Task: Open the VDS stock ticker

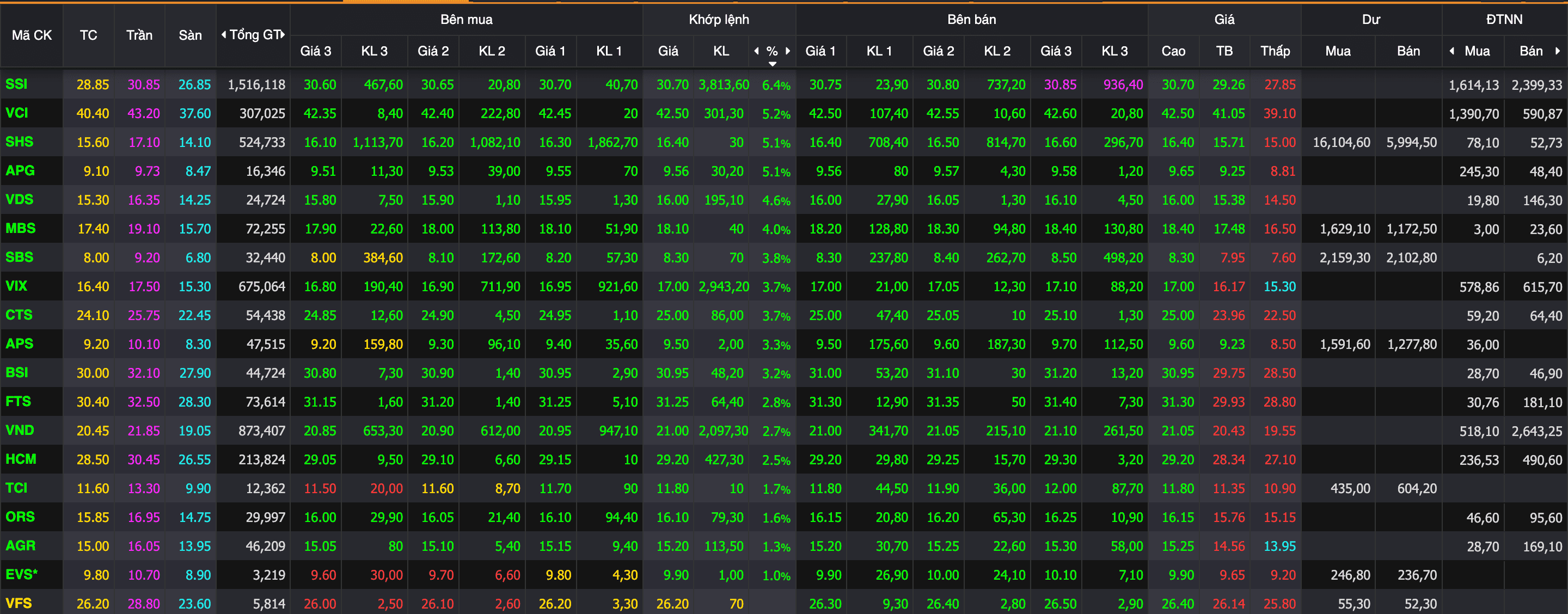Action: 19,199
